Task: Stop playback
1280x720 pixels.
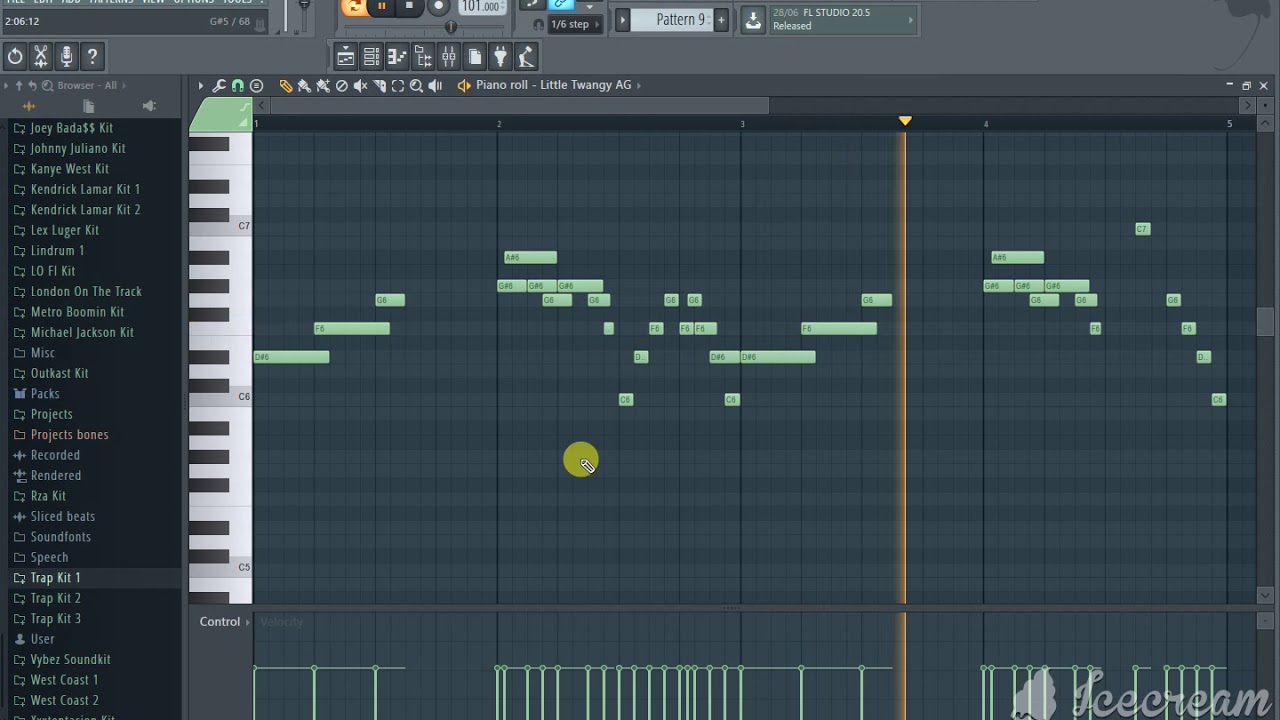Action: [x=409, y=7]
